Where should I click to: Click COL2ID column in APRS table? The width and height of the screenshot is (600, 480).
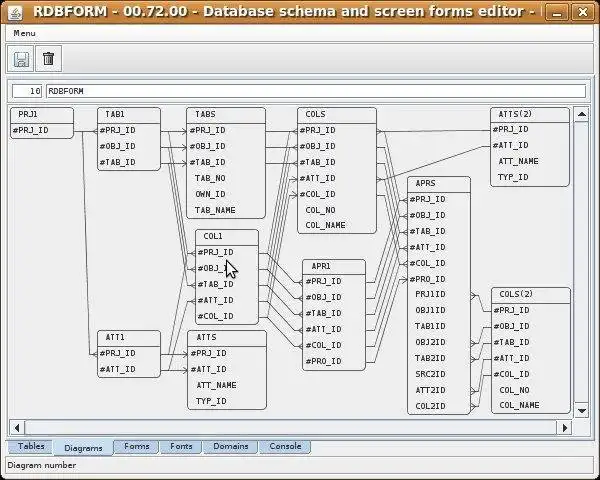430,407
